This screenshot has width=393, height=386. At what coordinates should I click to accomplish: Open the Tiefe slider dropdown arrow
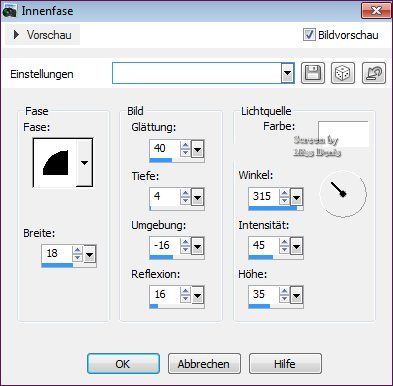[198, 198]
